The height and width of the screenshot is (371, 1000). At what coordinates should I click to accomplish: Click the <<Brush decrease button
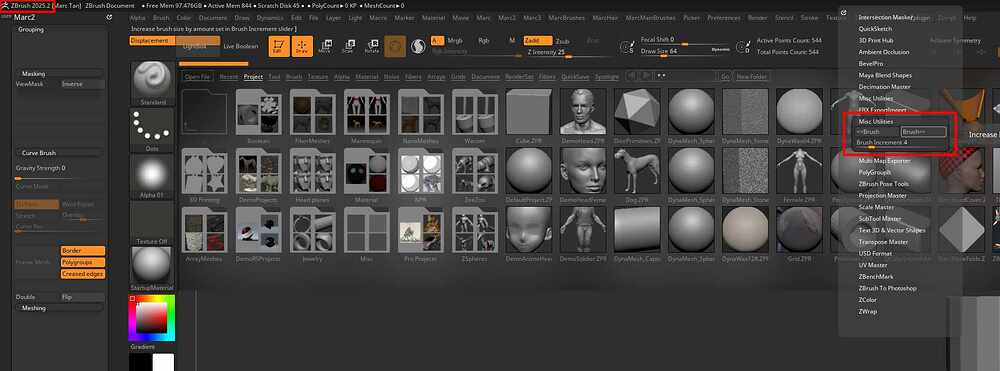[878, 131]
